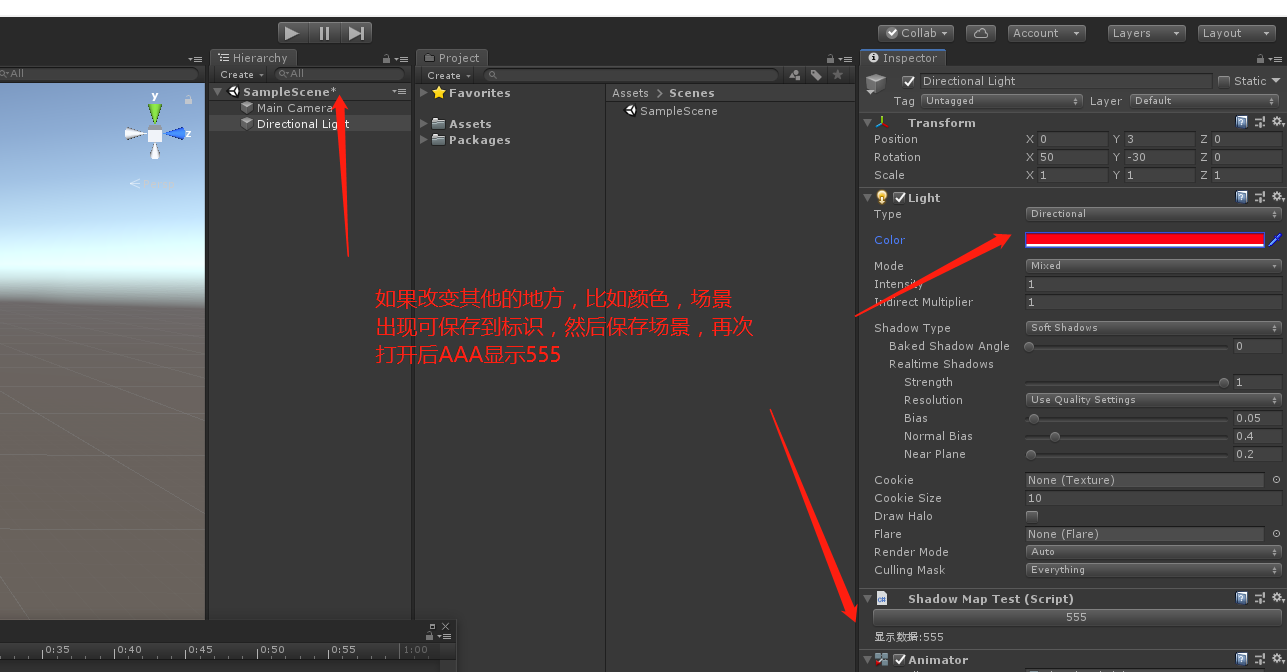
Task: Click the red Light Color swatch
Action: 1144,239
